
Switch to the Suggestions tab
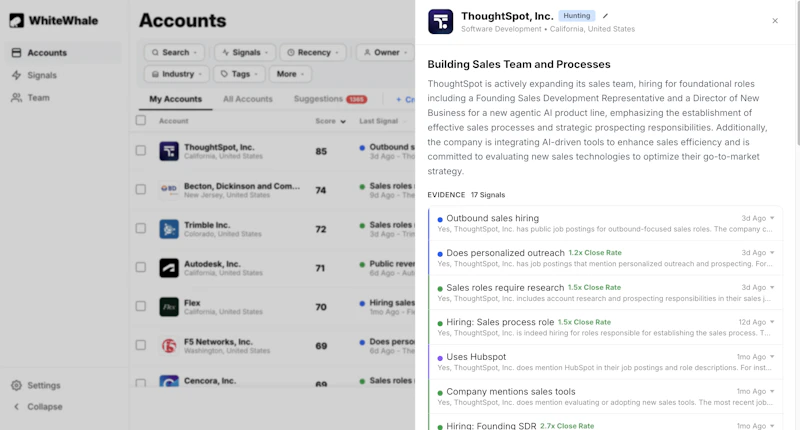(x=330, y=99)
